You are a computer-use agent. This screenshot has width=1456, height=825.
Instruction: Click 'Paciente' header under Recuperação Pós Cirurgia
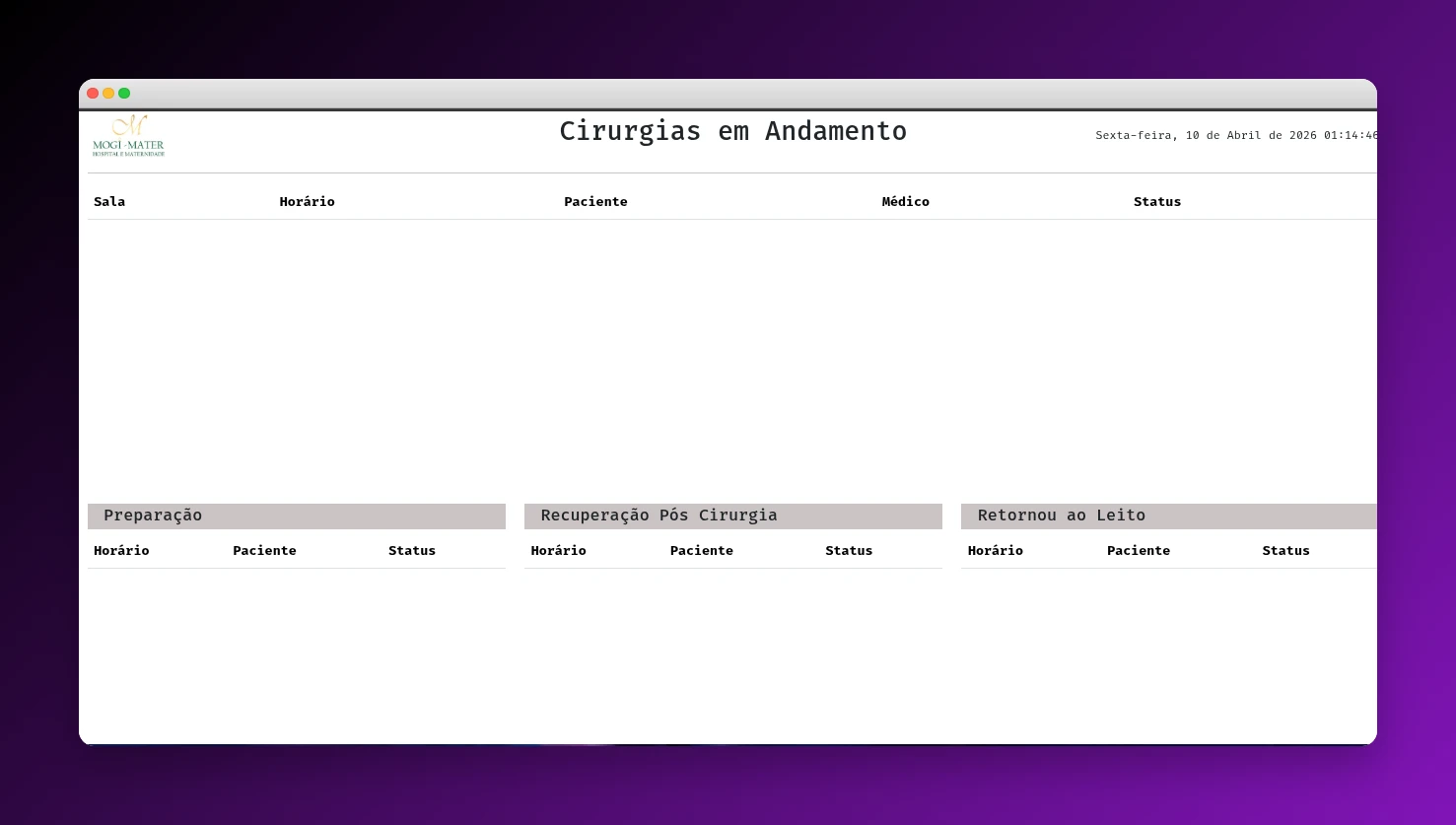[x=702, y=550]
